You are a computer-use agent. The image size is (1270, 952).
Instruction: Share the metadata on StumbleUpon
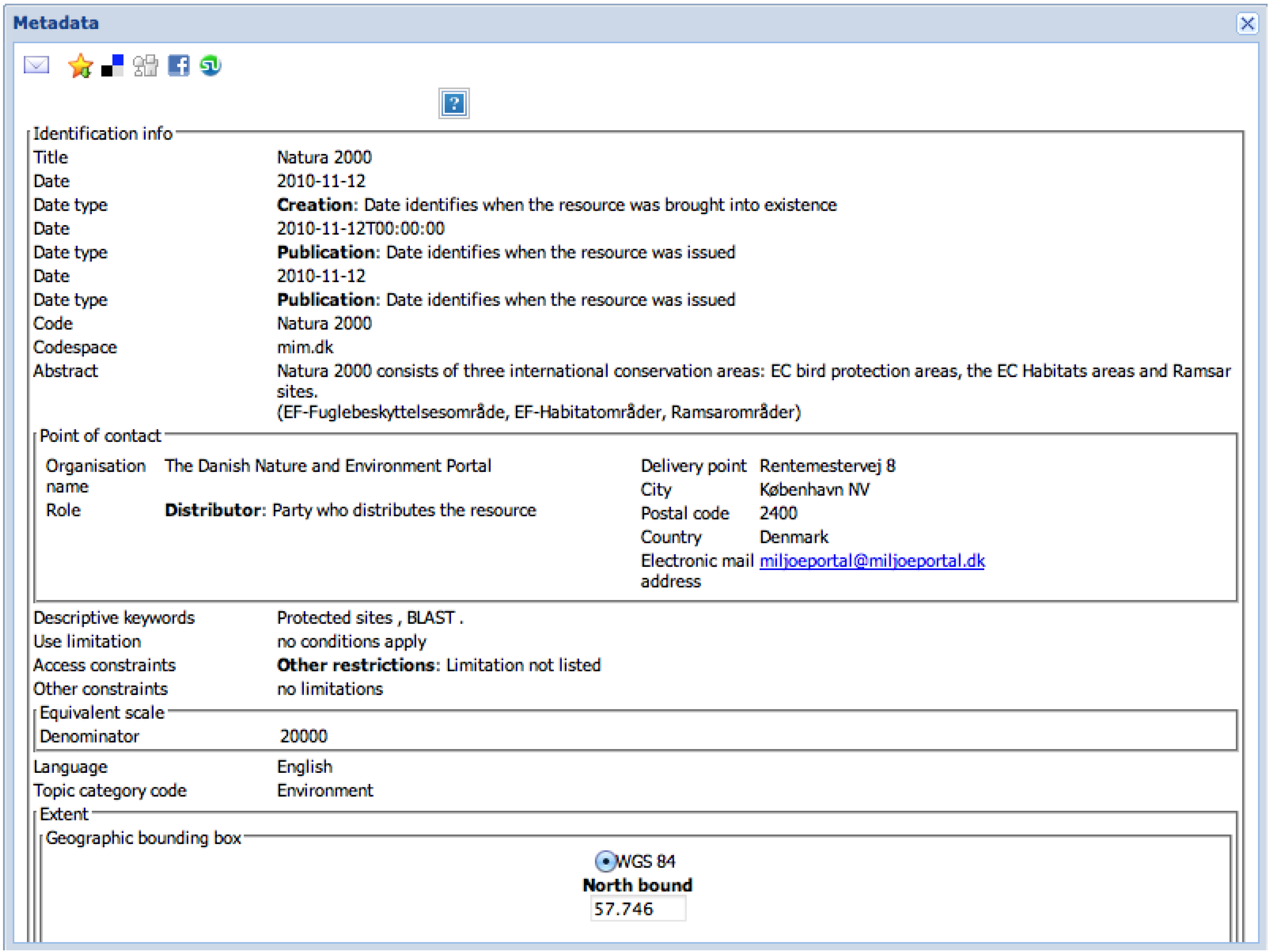[x=210, y=65]
